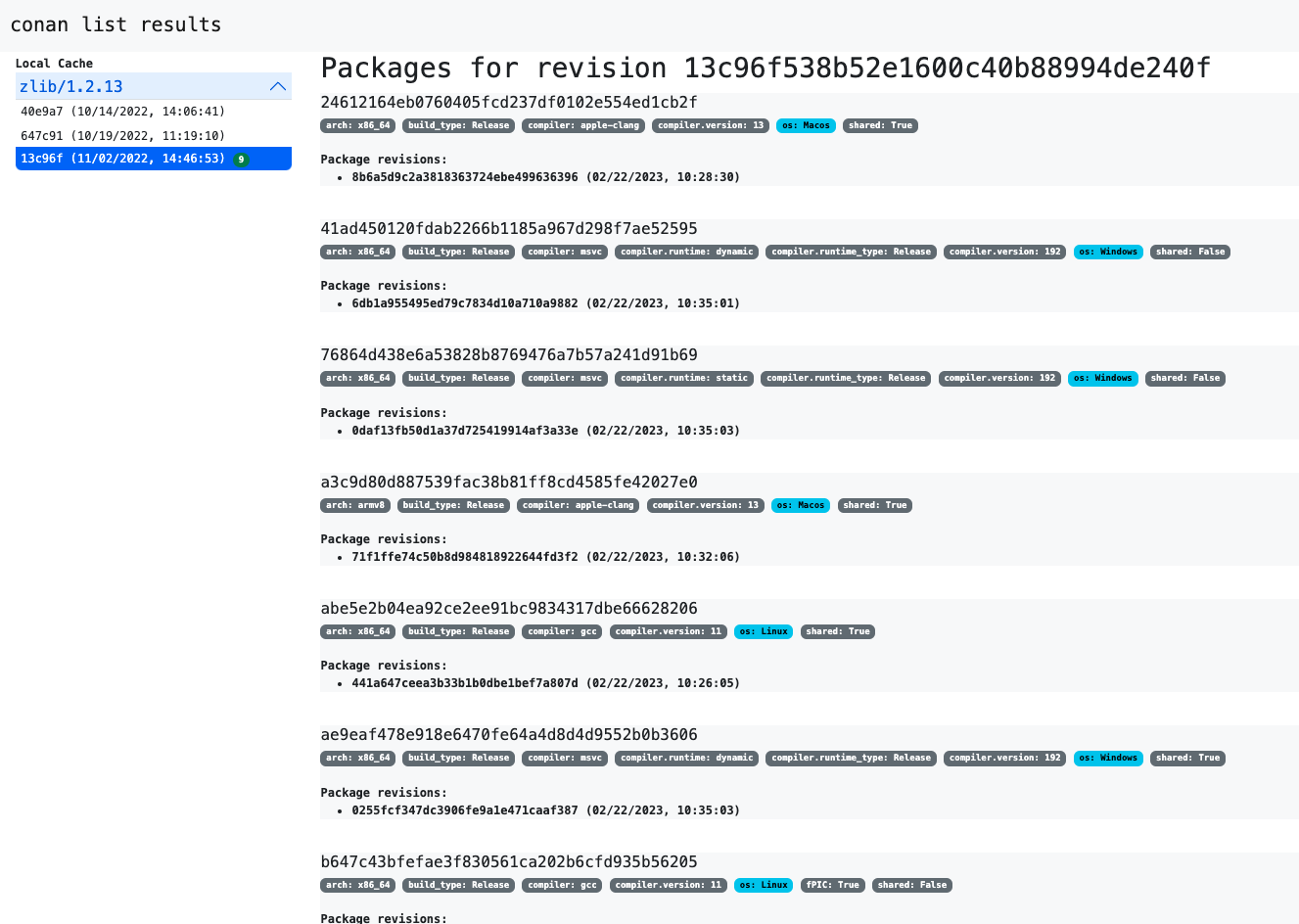Click the arch: armv8 badge
The height and width of the screenshot is (924, 1299).
[354, 505]
